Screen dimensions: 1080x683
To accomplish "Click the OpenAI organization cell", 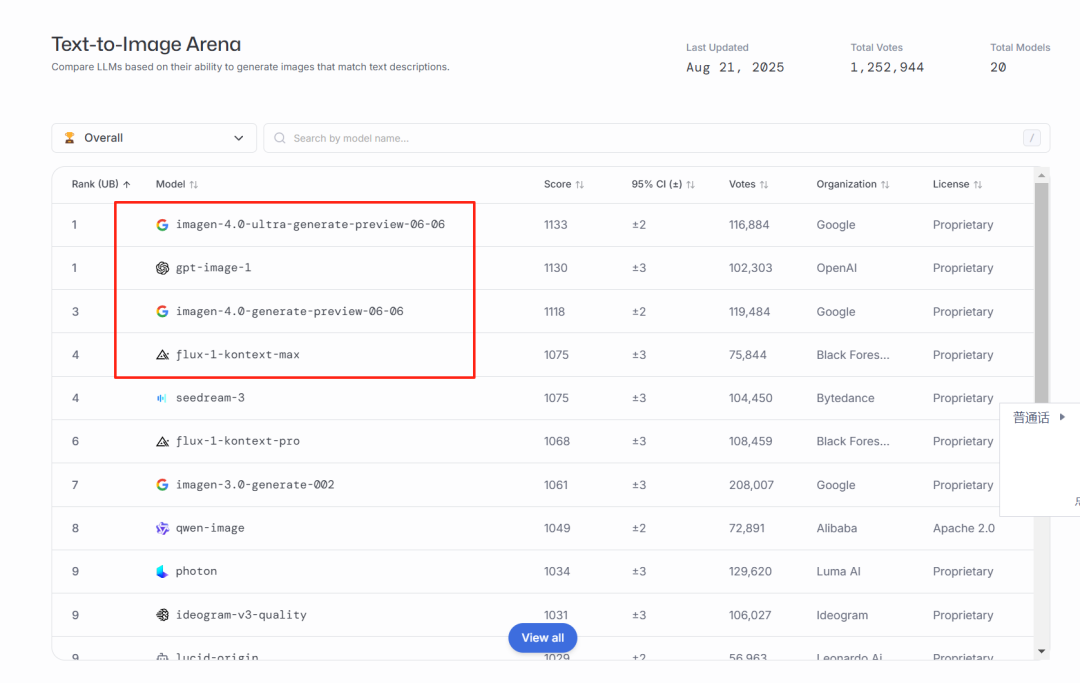I will pos(836,268).
